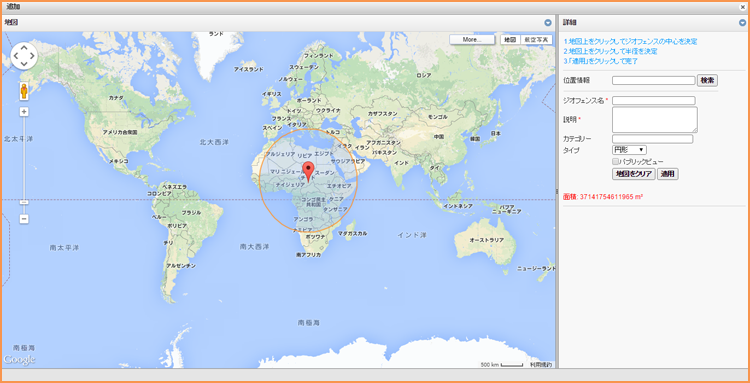The image size is (750, 383).
Task: Click the 位置情報 text field
Action: (653, 80)
